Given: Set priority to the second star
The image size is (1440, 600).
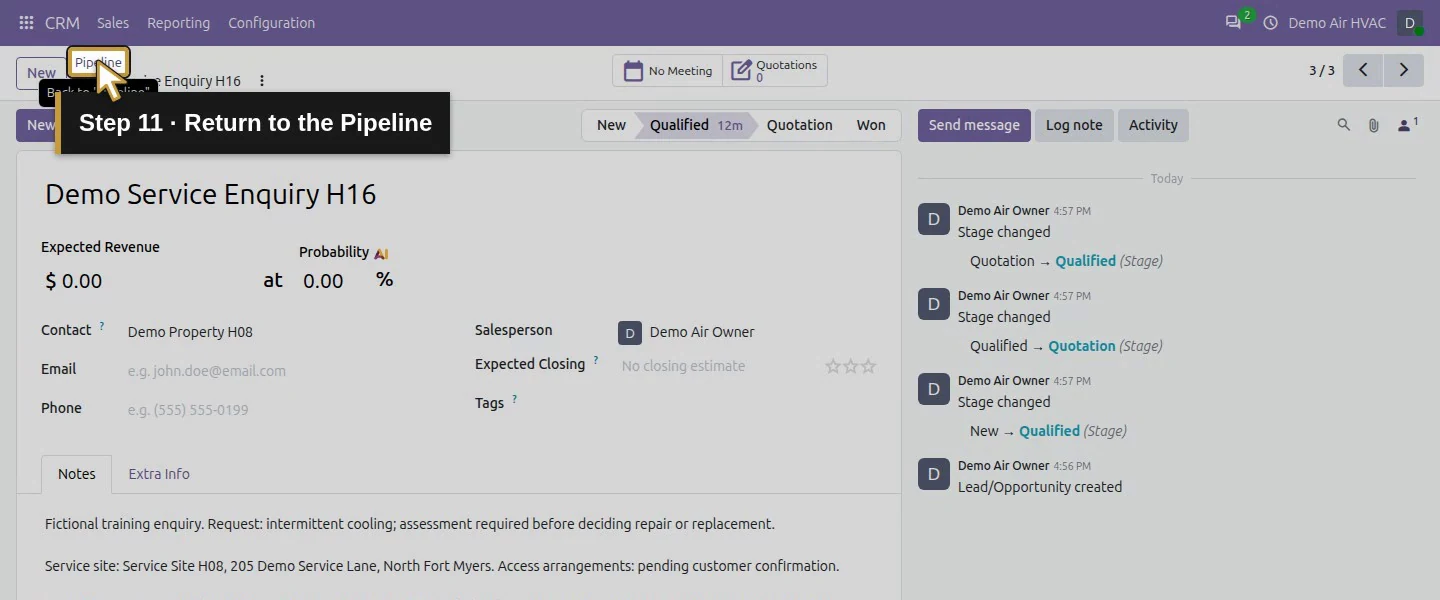Looking at the screenshot, I should pyautogui.click(x=851, y=367).
